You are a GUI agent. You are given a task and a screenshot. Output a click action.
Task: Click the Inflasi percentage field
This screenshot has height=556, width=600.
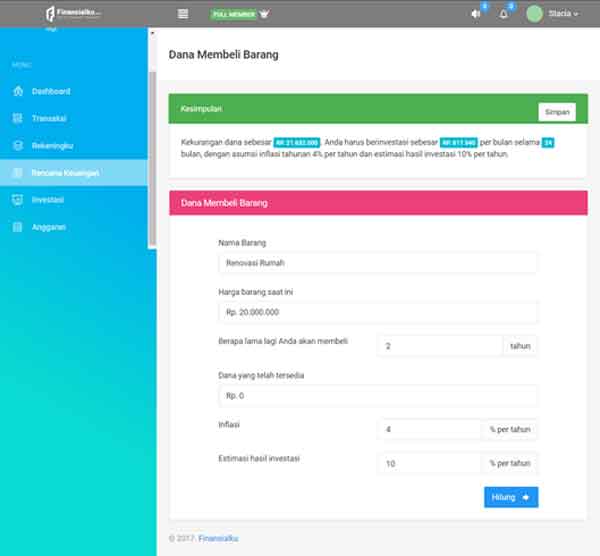(x=430, y=430)
